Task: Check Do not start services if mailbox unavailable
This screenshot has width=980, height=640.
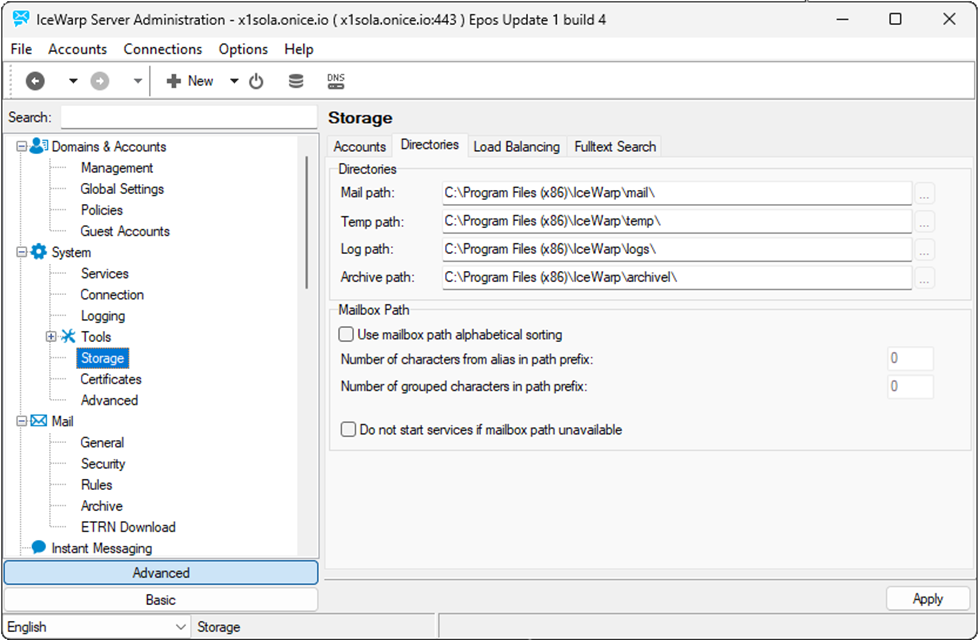Action: (348, 429)
